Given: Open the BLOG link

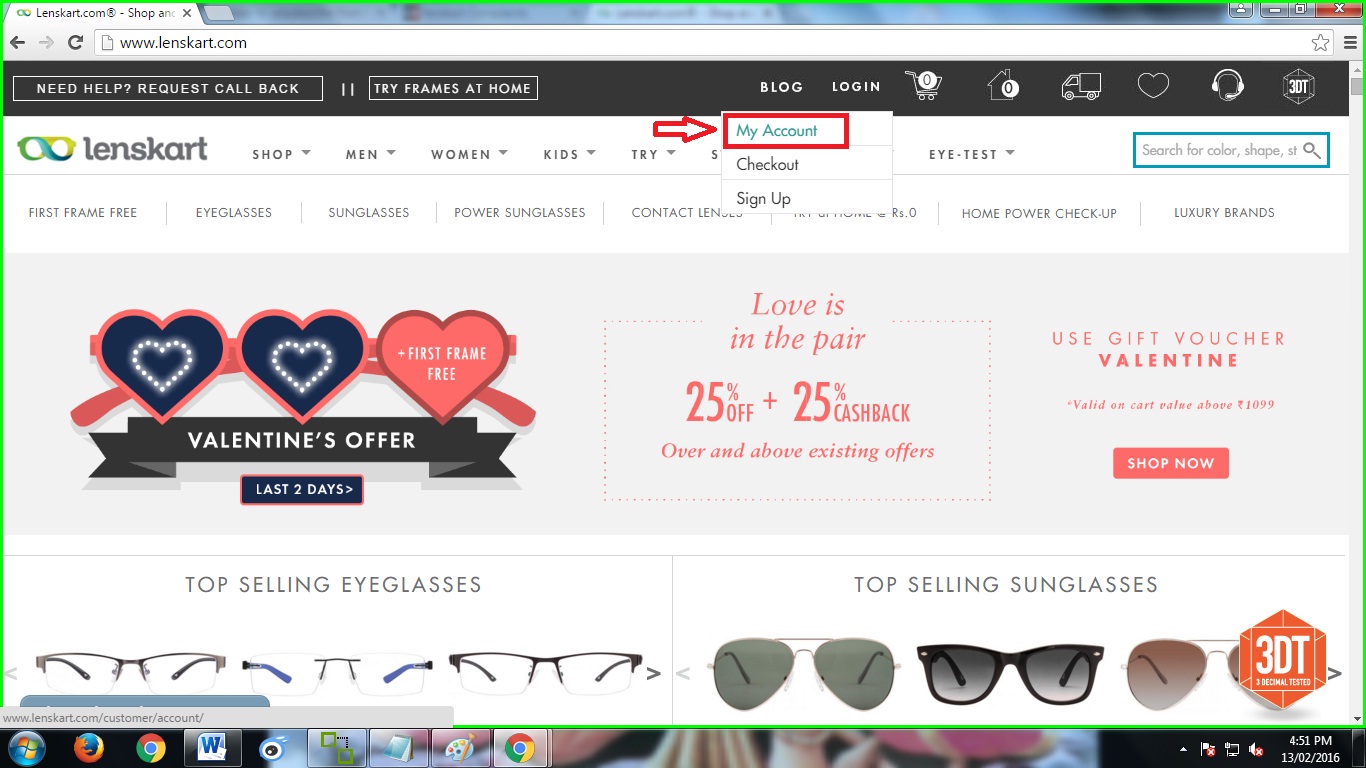Looking at the screenshot, I should (x=781, y=87).
